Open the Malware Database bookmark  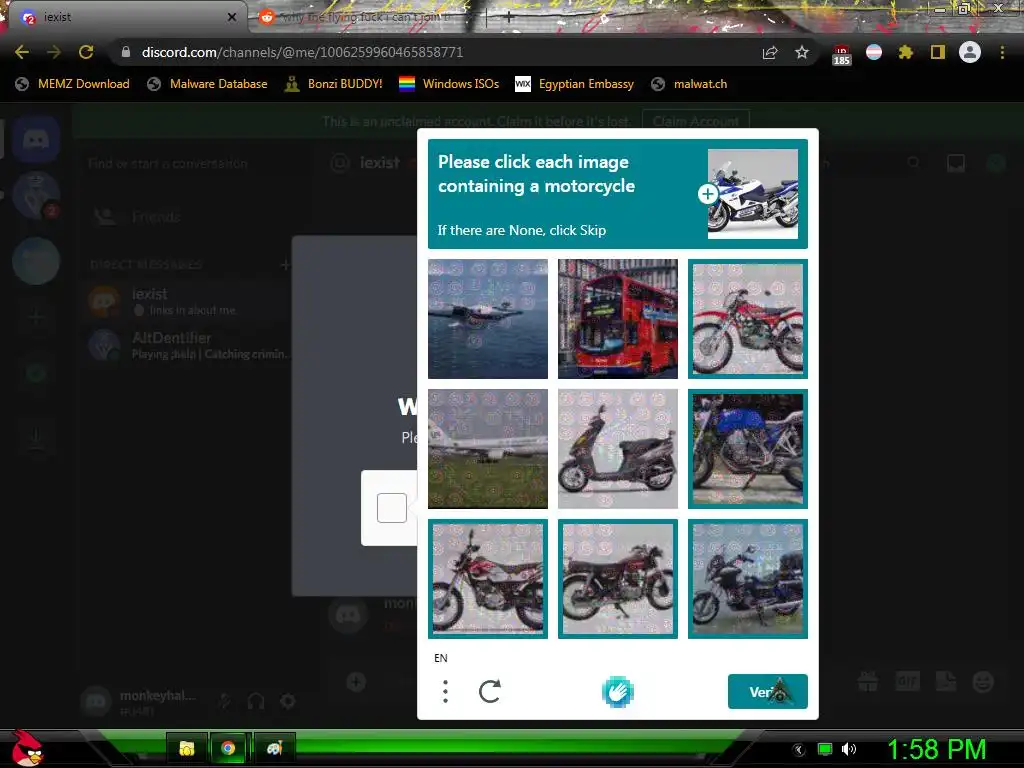[x=207, y=84]
